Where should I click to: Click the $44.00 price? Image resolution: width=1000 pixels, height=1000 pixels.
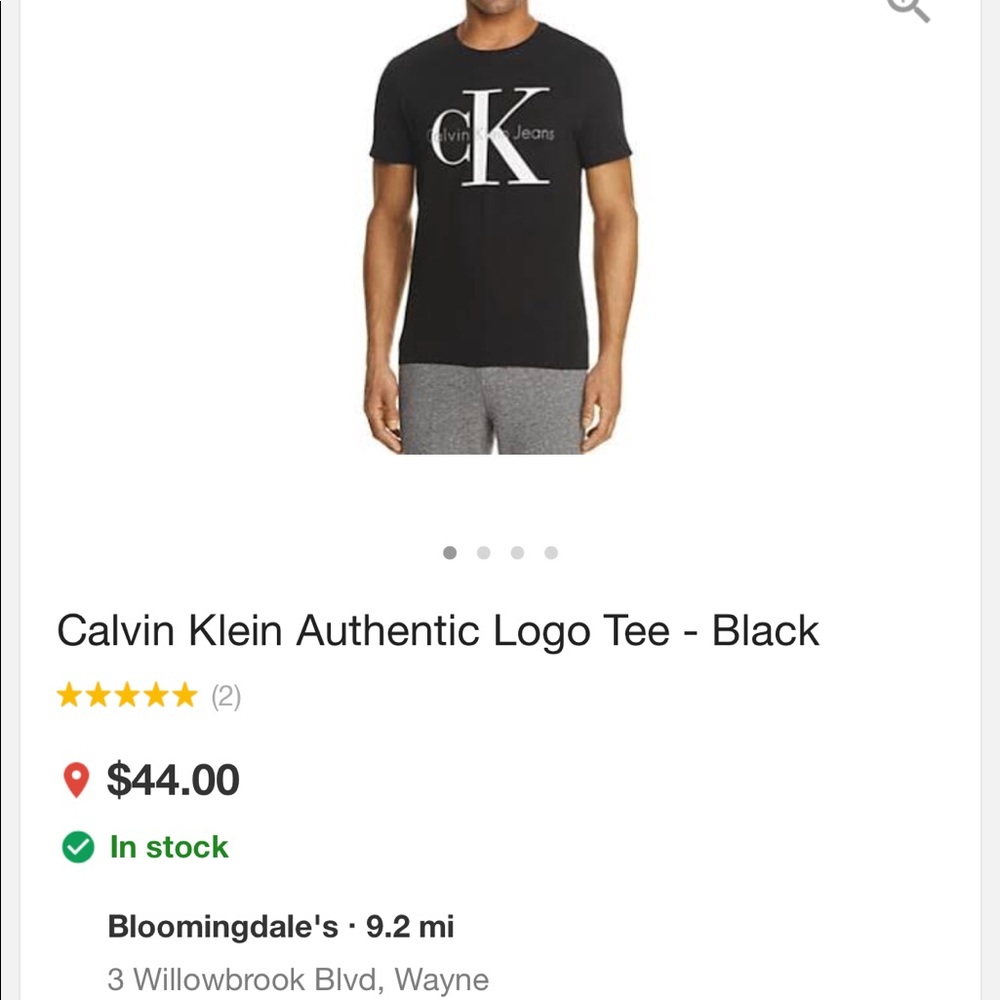pyautogui.click(x=174, y=780)
